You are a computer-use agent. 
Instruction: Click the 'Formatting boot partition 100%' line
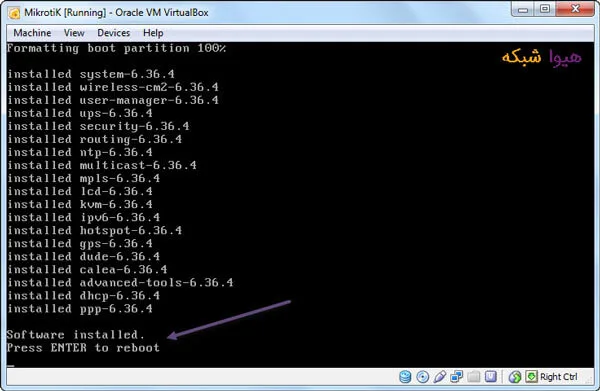point(116,48)
